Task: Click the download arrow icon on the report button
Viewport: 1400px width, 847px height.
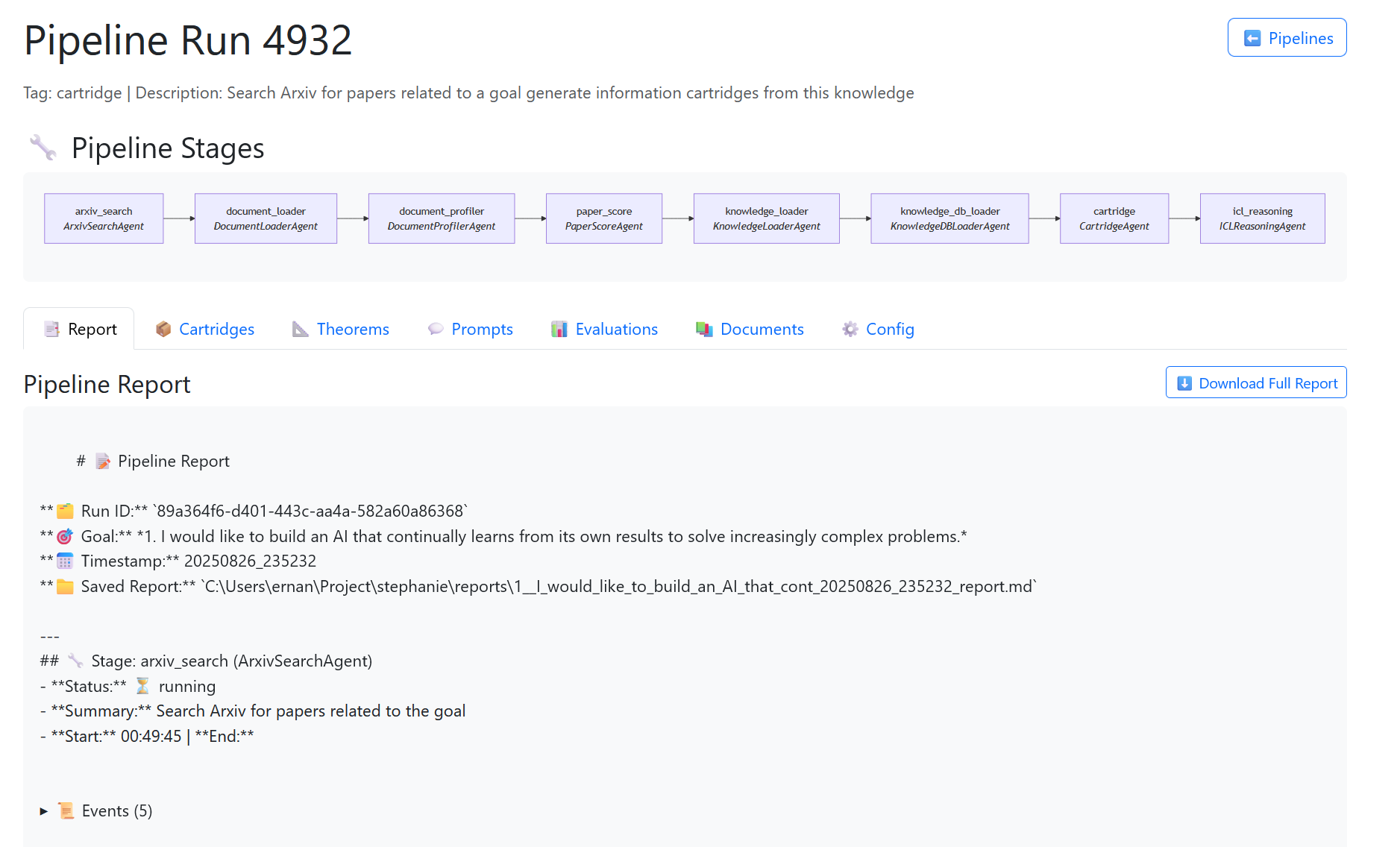Action: pos(1184,383)
